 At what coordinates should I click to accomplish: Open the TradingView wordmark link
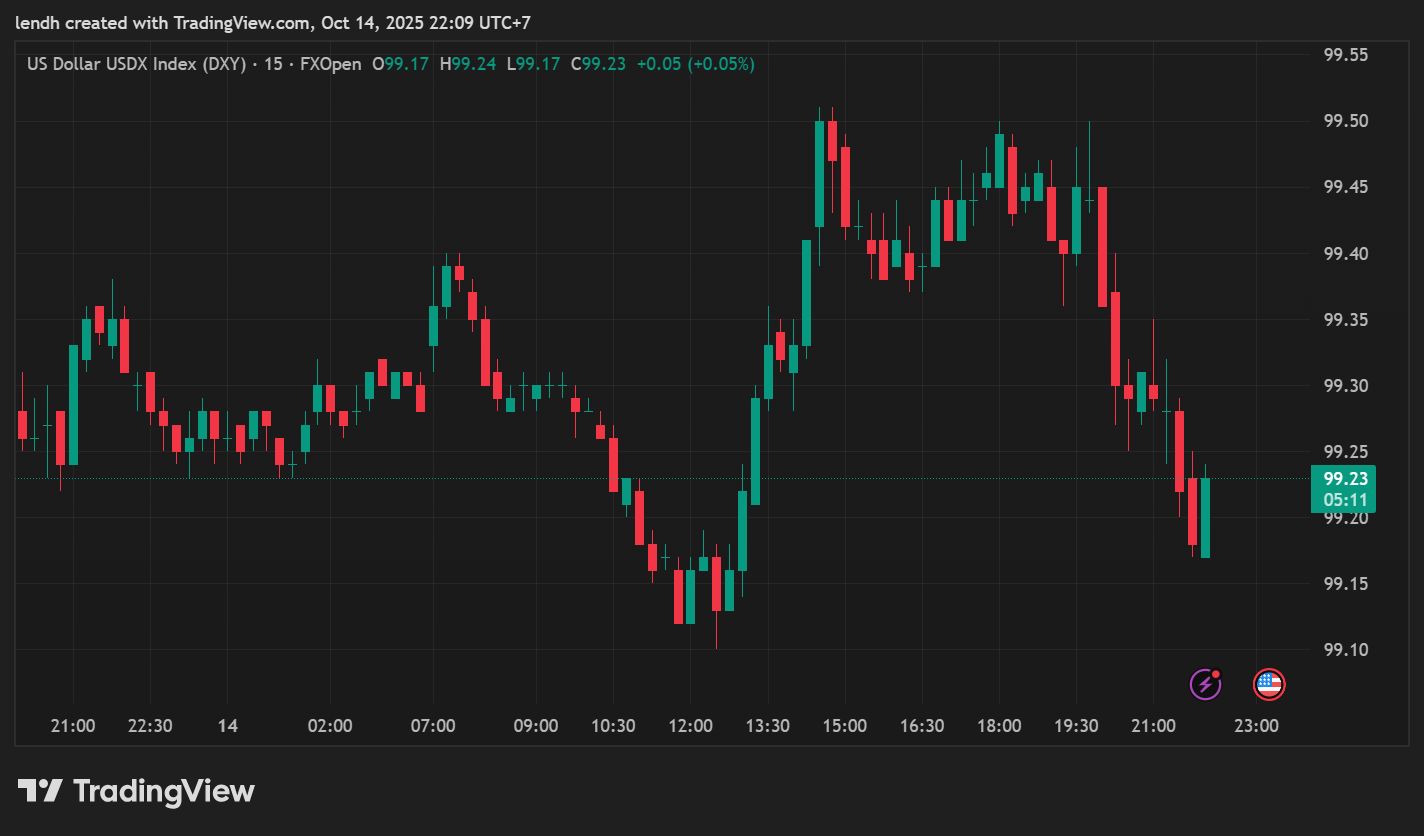point(164,792)
